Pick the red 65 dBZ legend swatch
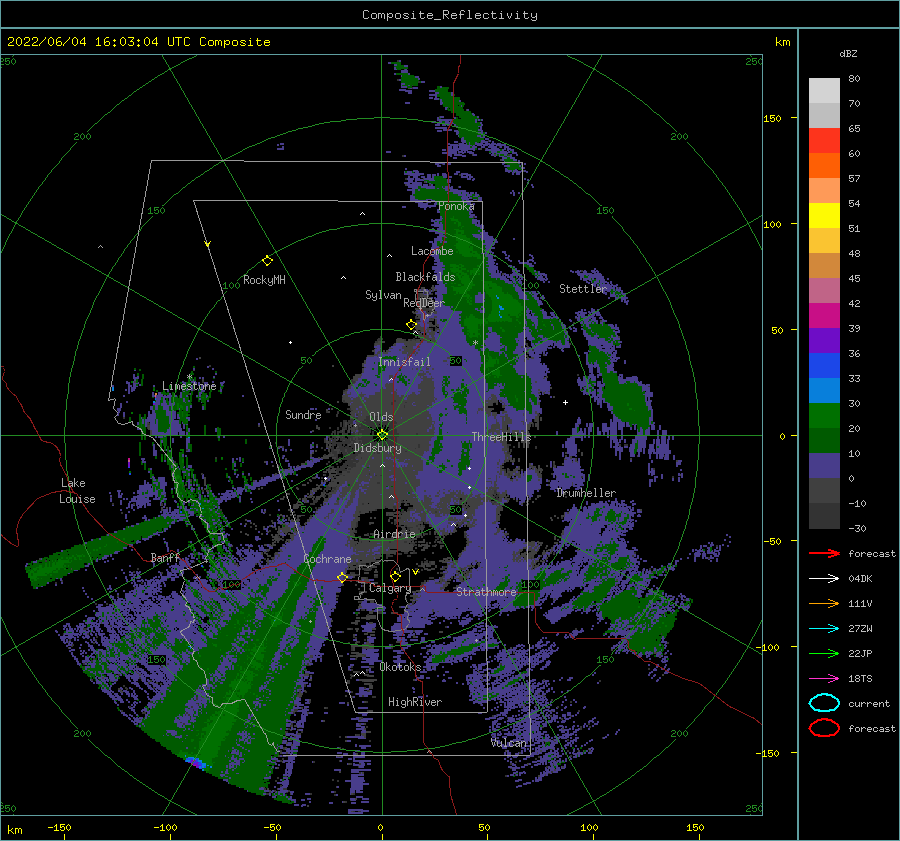This screenshot has height=841, width=900. (824, 141)
